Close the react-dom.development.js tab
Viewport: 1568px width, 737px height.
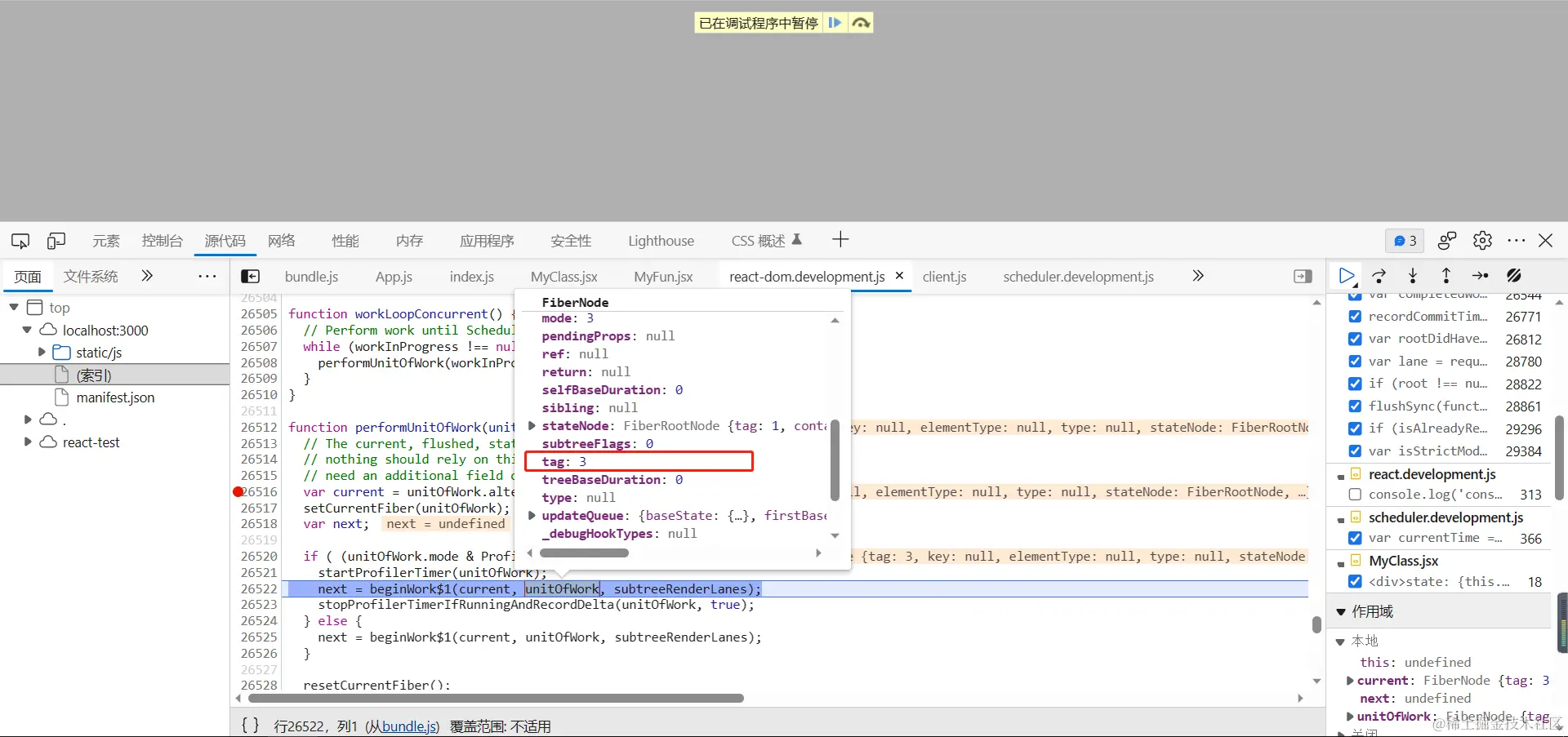(899, 276)
